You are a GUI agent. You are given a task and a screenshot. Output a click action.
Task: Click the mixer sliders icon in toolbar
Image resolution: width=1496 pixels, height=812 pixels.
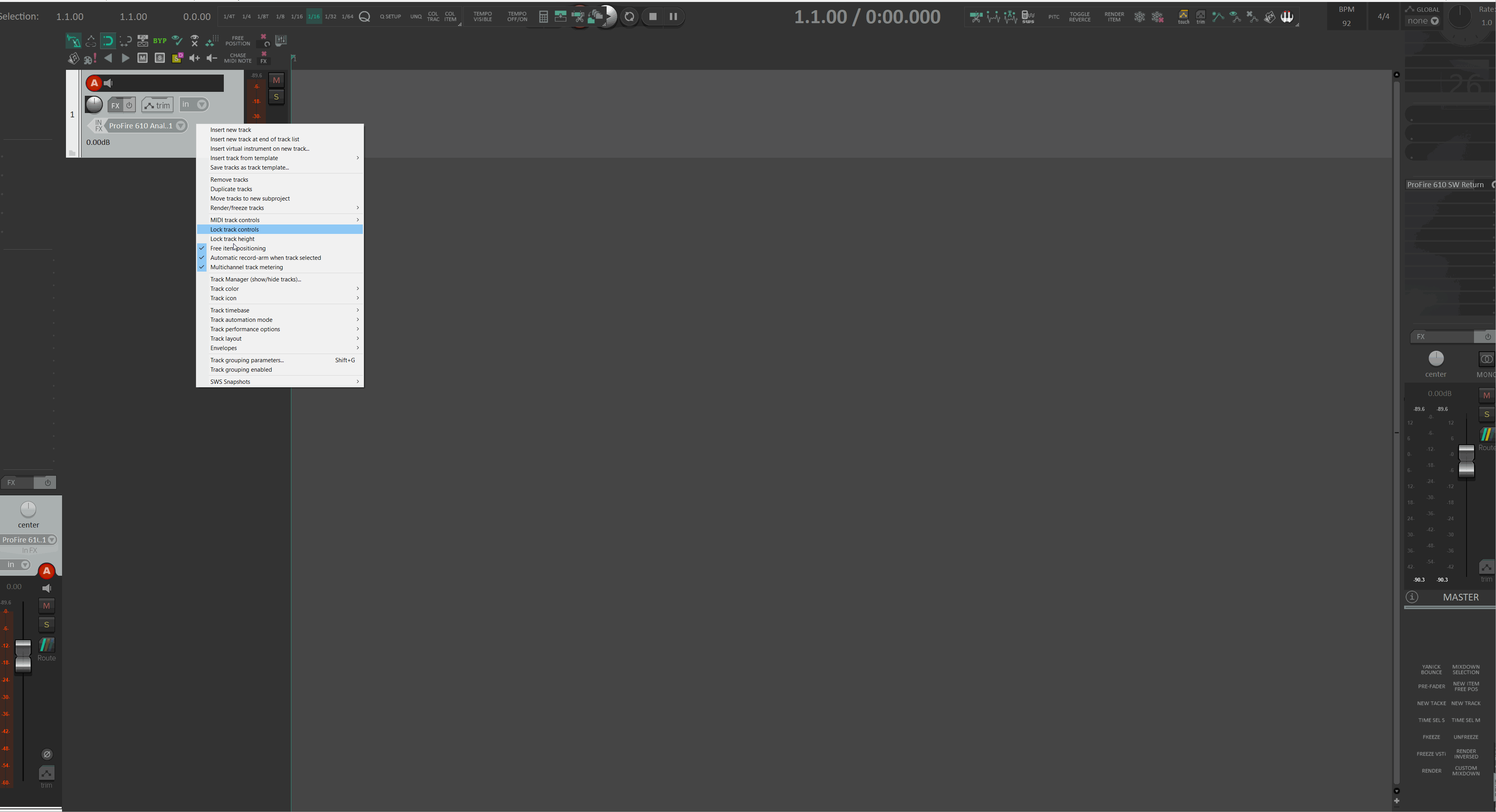click(281, 40)
